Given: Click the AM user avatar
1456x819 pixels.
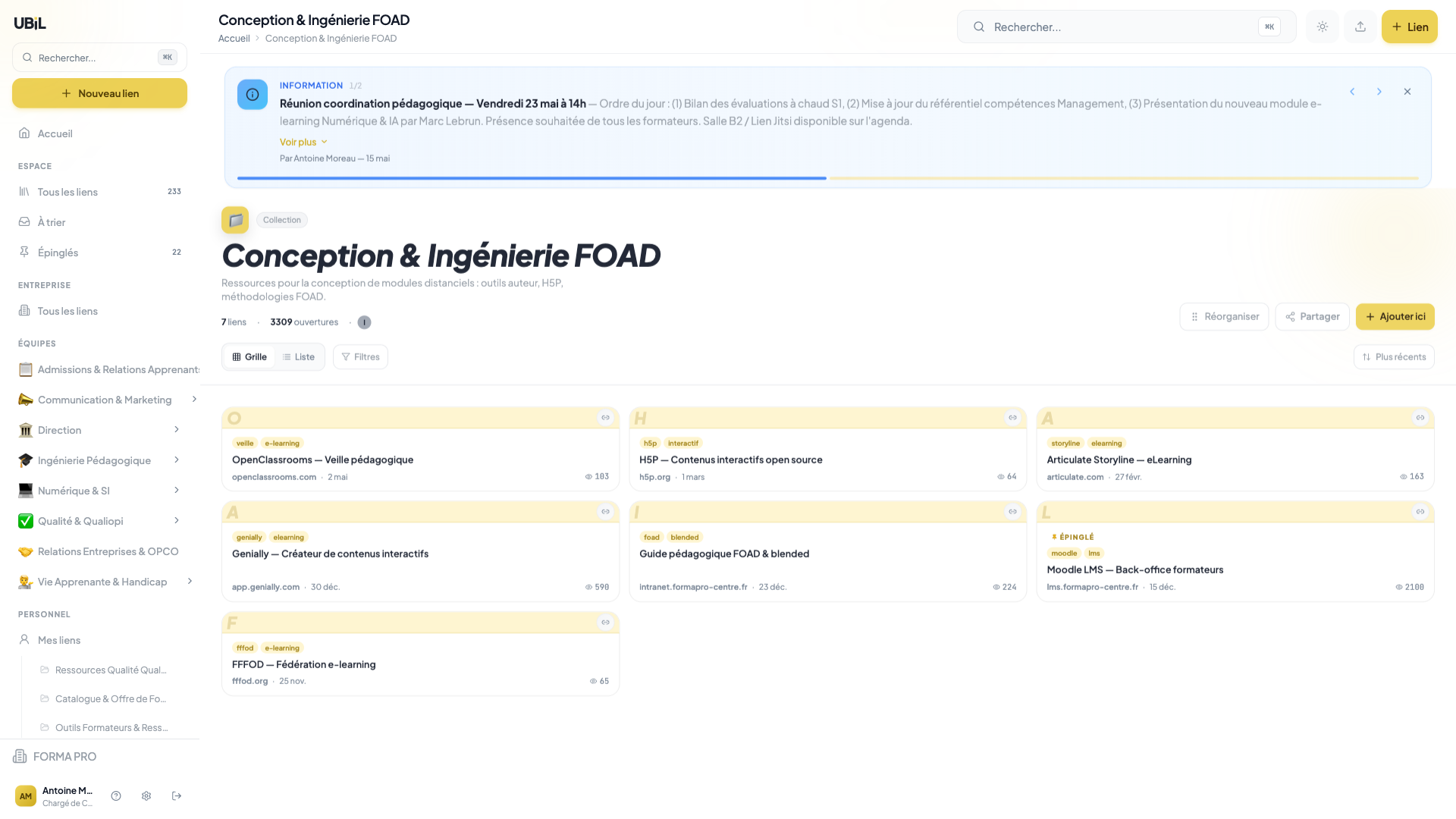Looking at the screenshot, I should point(26,795).
